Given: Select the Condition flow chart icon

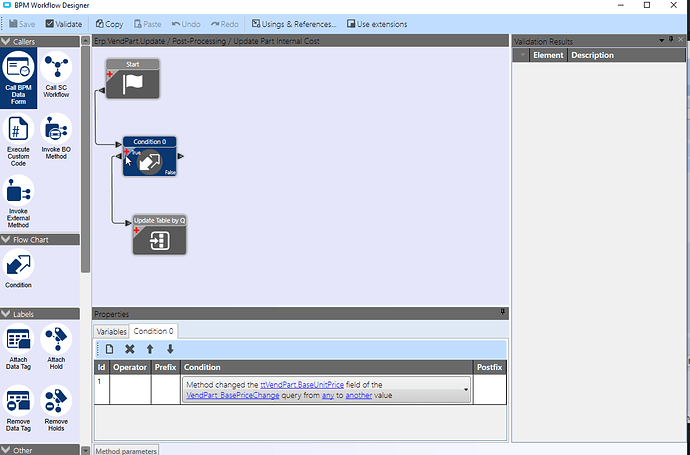Looking at the screenshot, I should point(18,268).
